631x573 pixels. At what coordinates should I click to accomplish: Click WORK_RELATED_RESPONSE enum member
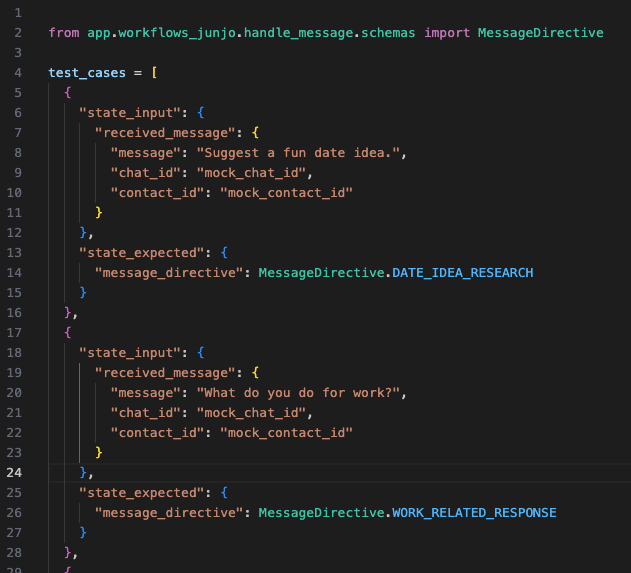coord(474,513)
